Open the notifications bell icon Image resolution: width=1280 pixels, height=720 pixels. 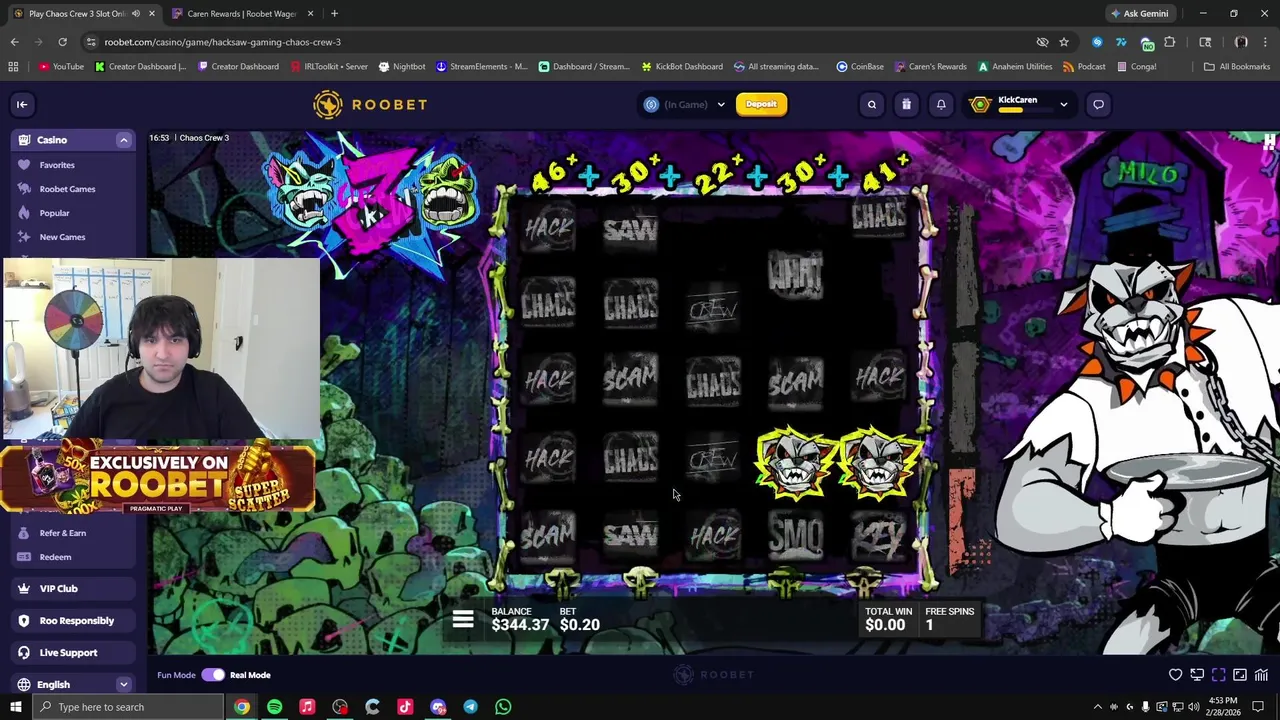pyautogui.click(x=941, y=104)
